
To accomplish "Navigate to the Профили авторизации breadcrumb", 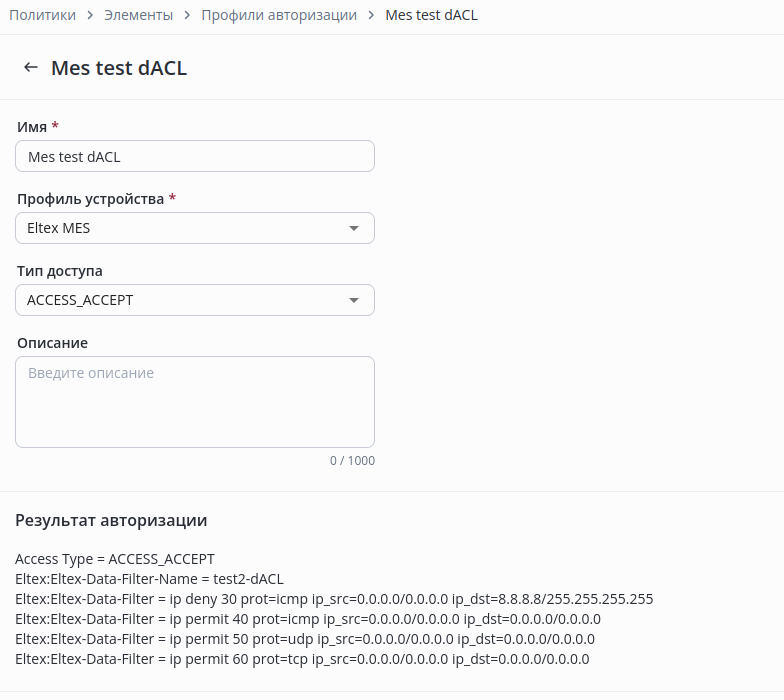I will pos(279,16).
